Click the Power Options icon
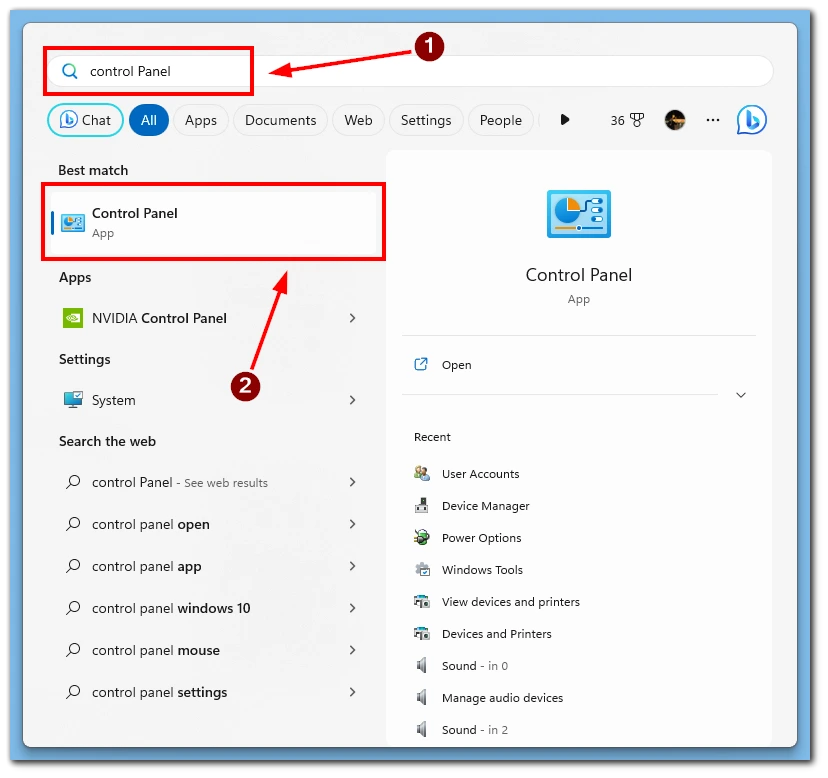Screen dimensions: 828x778 coord(421,537)
